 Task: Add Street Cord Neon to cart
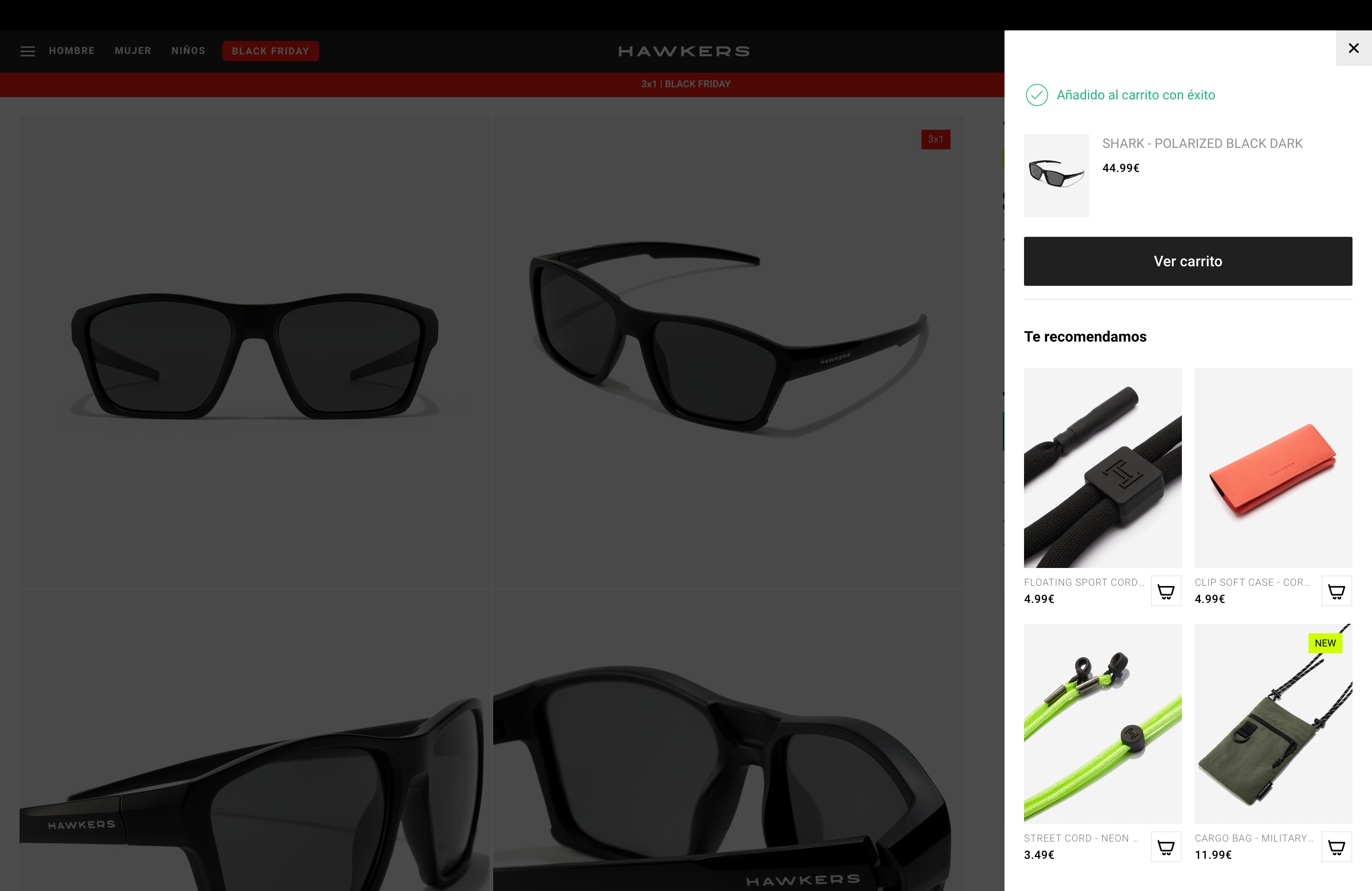pos(1166,847)
